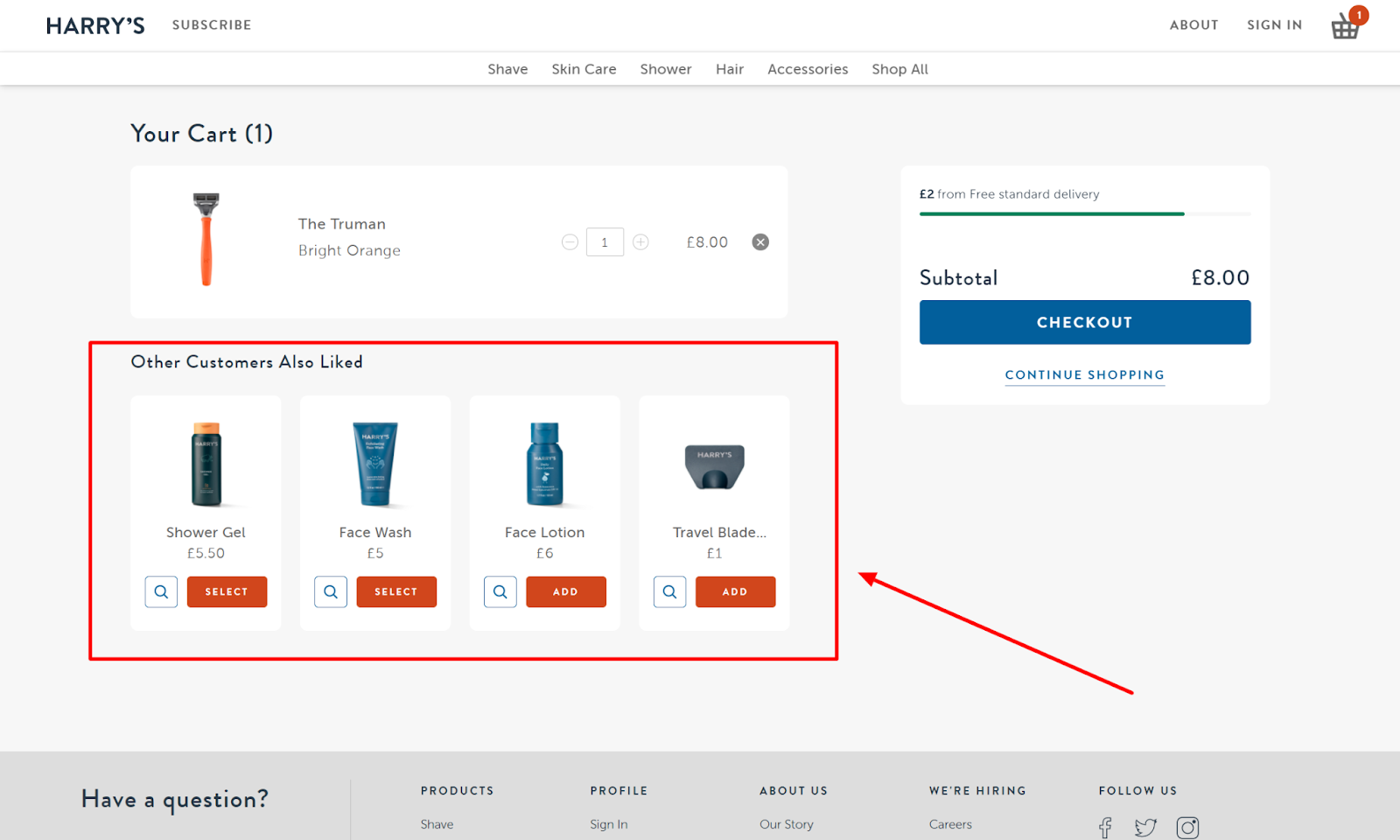Click the CHECKOUT button
The height and width of the screenshot is (840, 1400).
click(x=1084, y=322)
